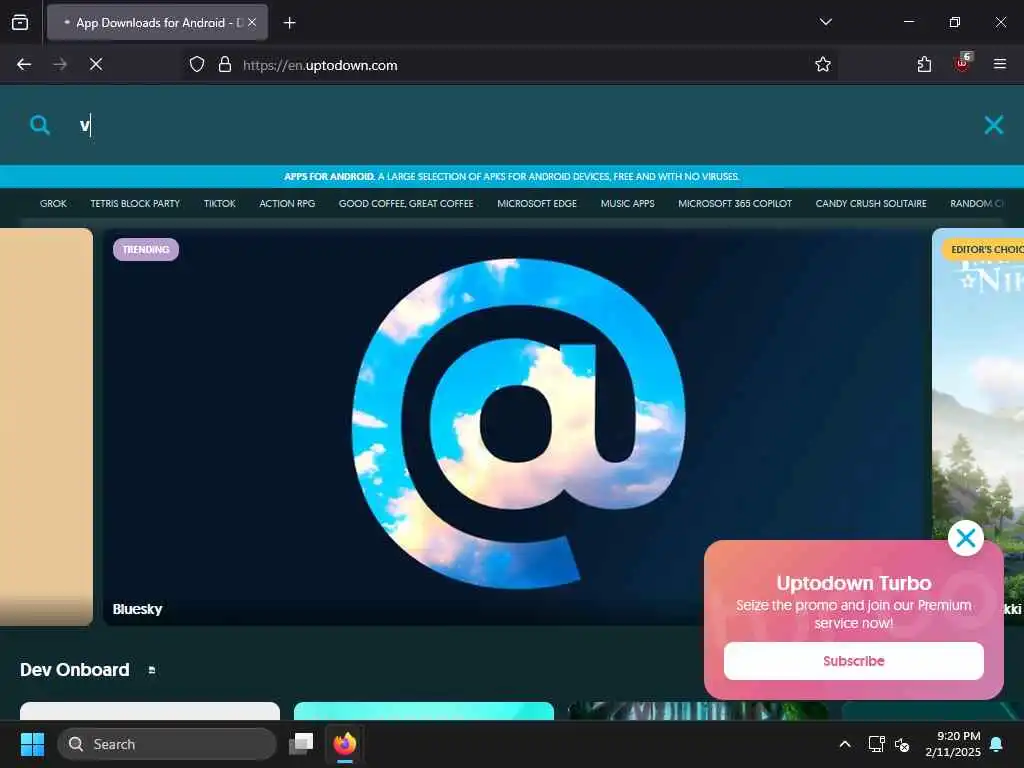Viewport: 1024px width, 768px height.
Task: Click the Subscribe button
Action: (x=854, y=661)
